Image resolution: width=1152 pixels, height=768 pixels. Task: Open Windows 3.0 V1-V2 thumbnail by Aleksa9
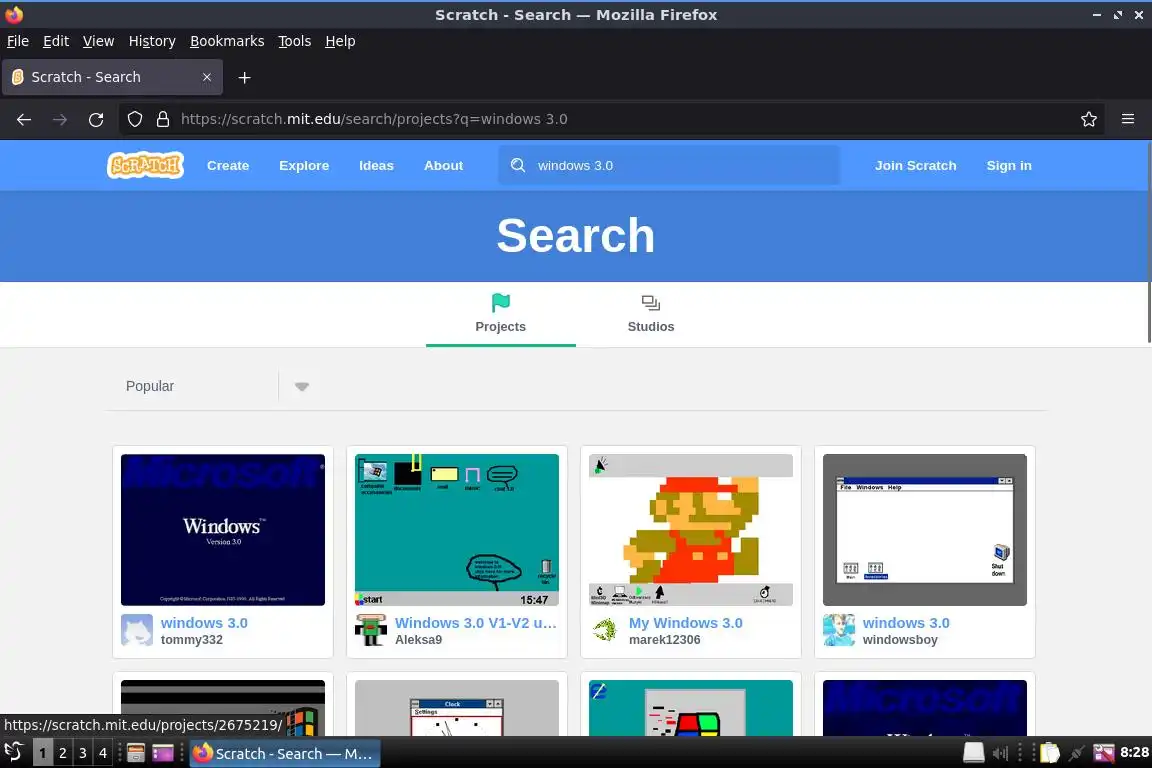(456, 530)
